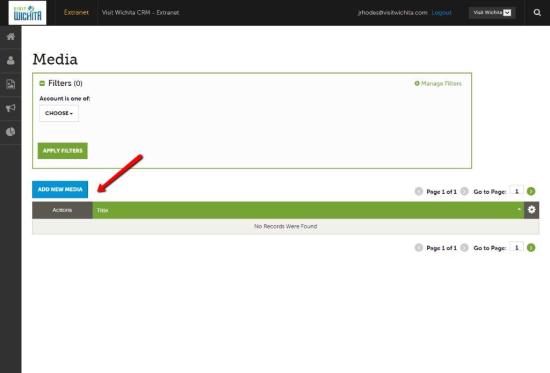Open the Manage Filters link
The height and width of the screenshot is (373, 550).
(x=438, y=84)
